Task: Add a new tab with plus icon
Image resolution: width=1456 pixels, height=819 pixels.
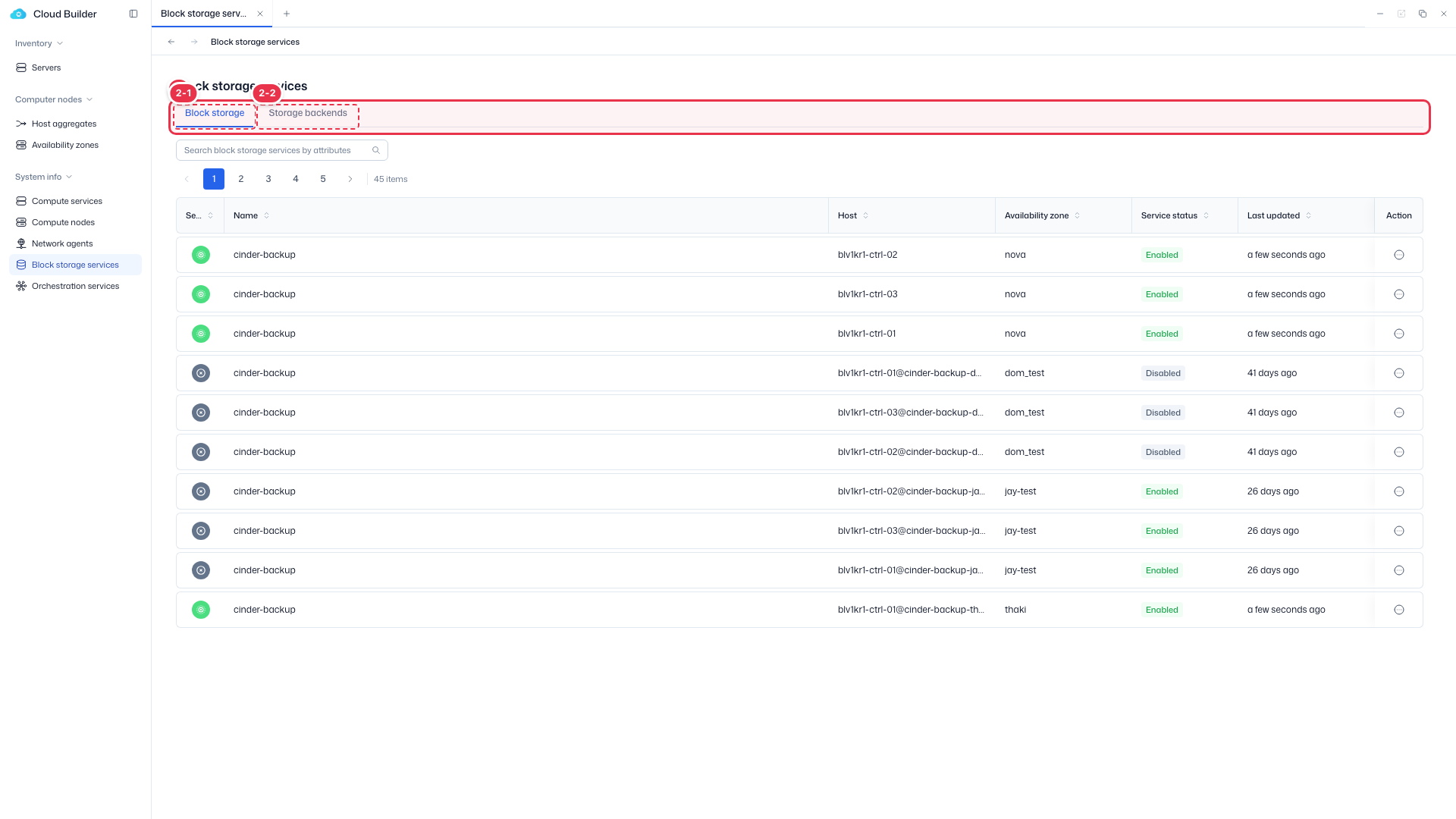Action: click(x=287, y=14)
